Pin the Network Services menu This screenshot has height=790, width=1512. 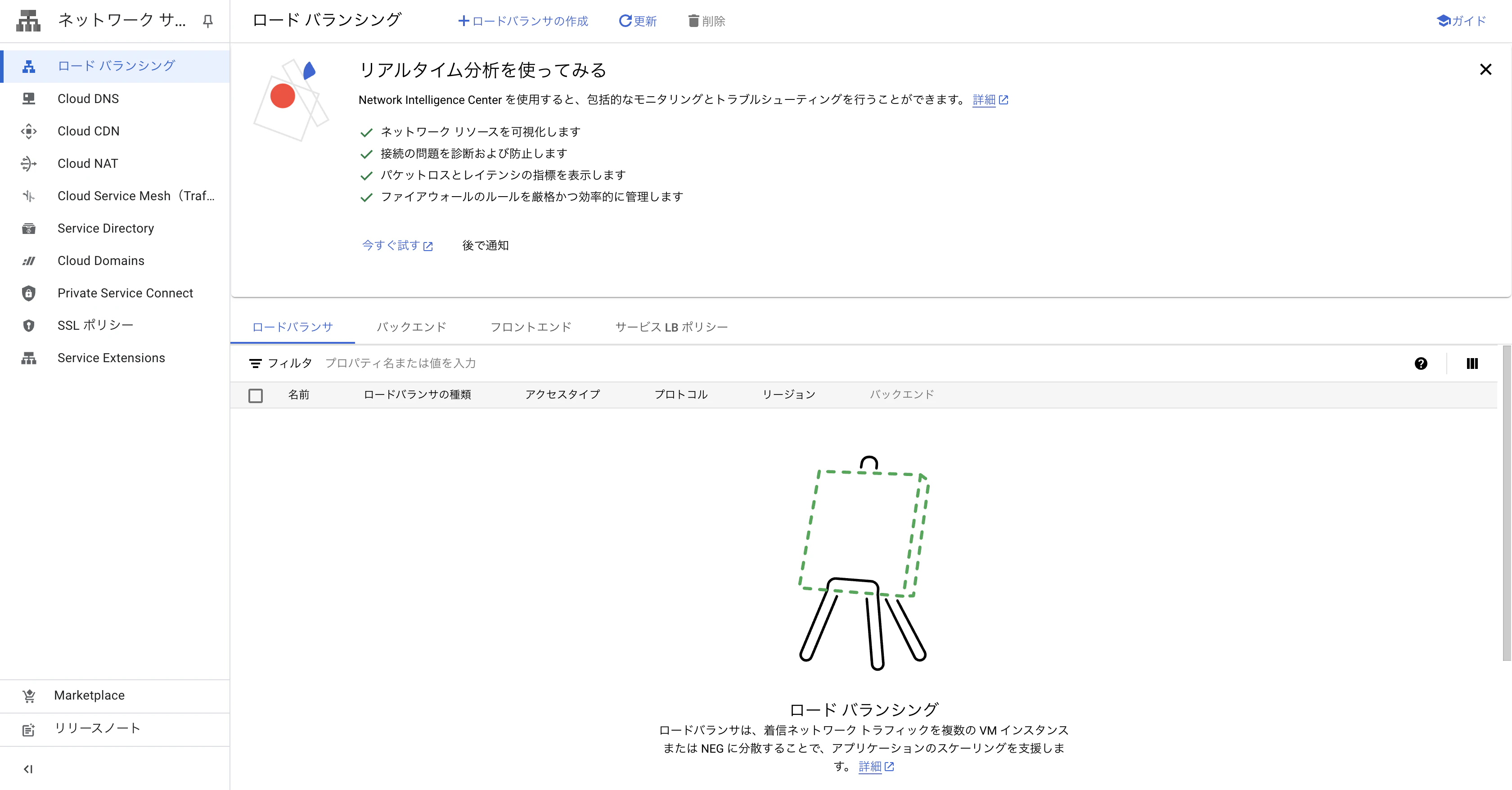(208, 22)
